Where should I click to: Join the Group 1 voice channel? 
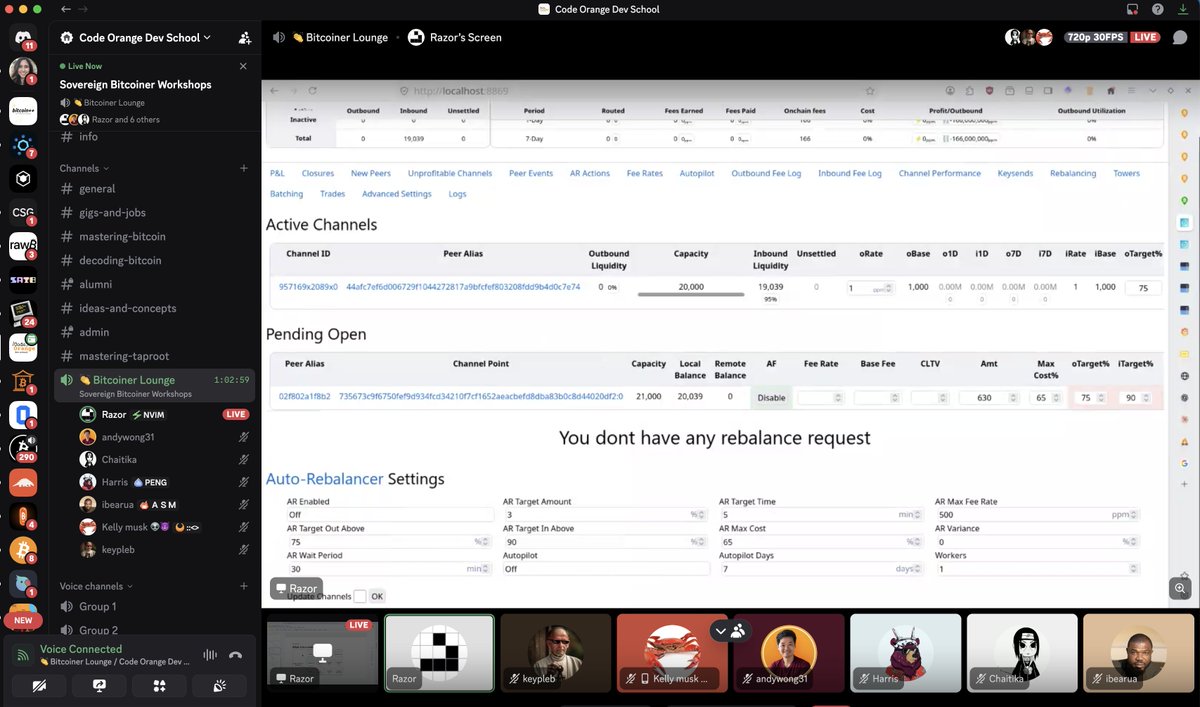[155, 606]
